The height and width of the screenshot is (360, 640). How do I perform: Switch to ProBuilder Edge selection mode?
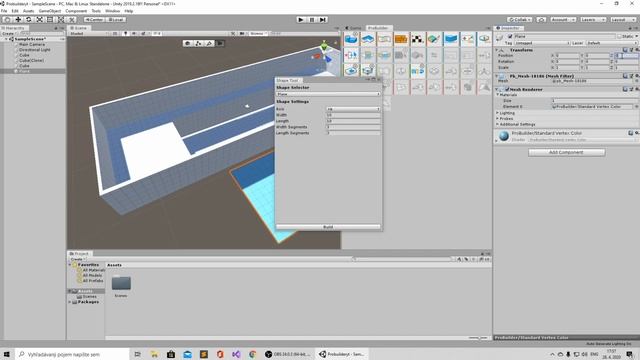pyautogui.click(x=209, y=43)
